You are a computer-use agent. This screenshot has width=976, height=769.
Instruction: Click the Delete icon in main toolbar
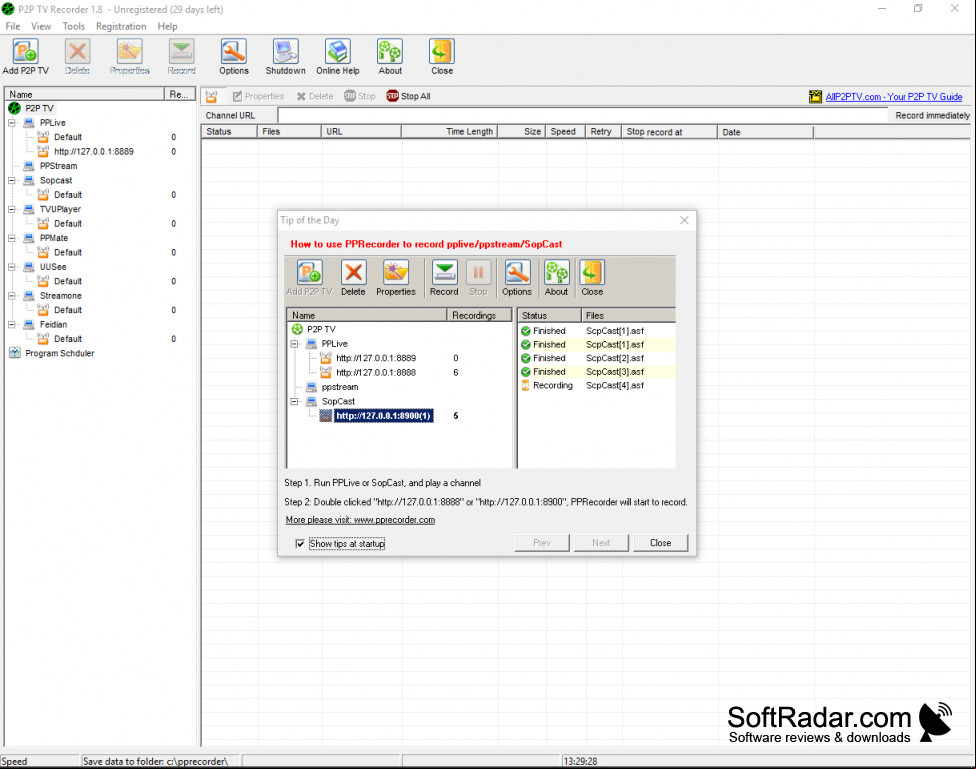tap(78, 57)
